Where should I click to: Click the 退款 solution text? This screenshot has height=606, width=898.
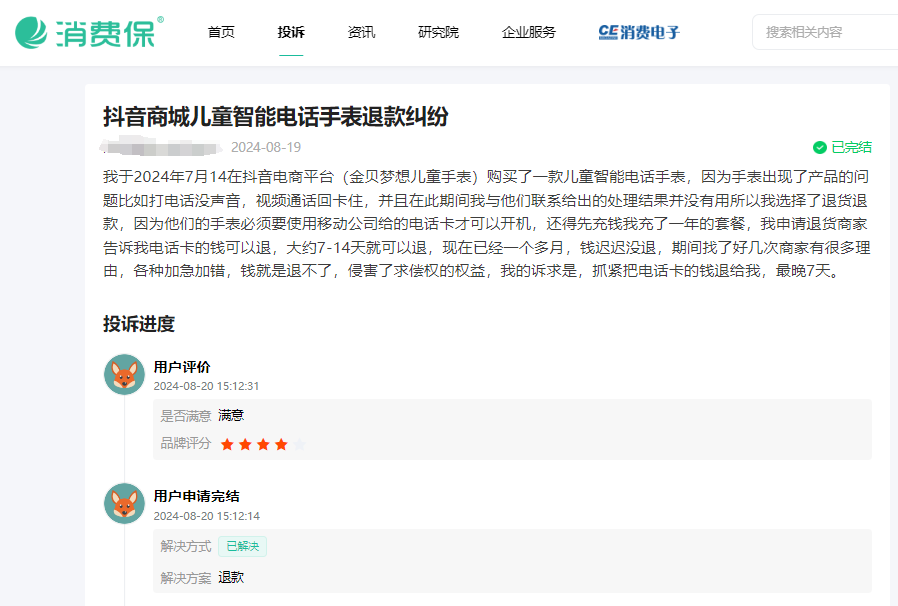(229, 577)
